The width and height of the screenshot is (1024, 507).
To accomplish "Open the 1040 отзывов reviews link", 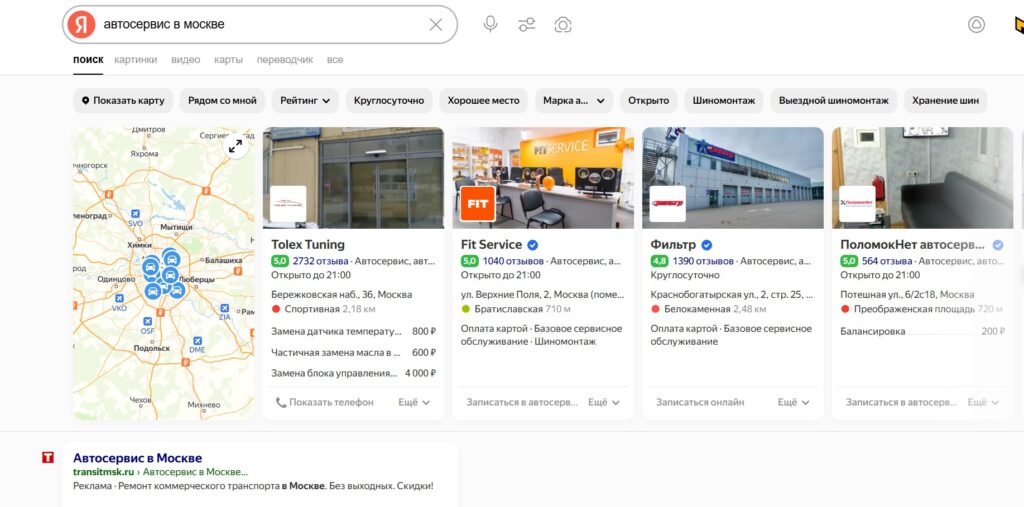I will (513, 261).
